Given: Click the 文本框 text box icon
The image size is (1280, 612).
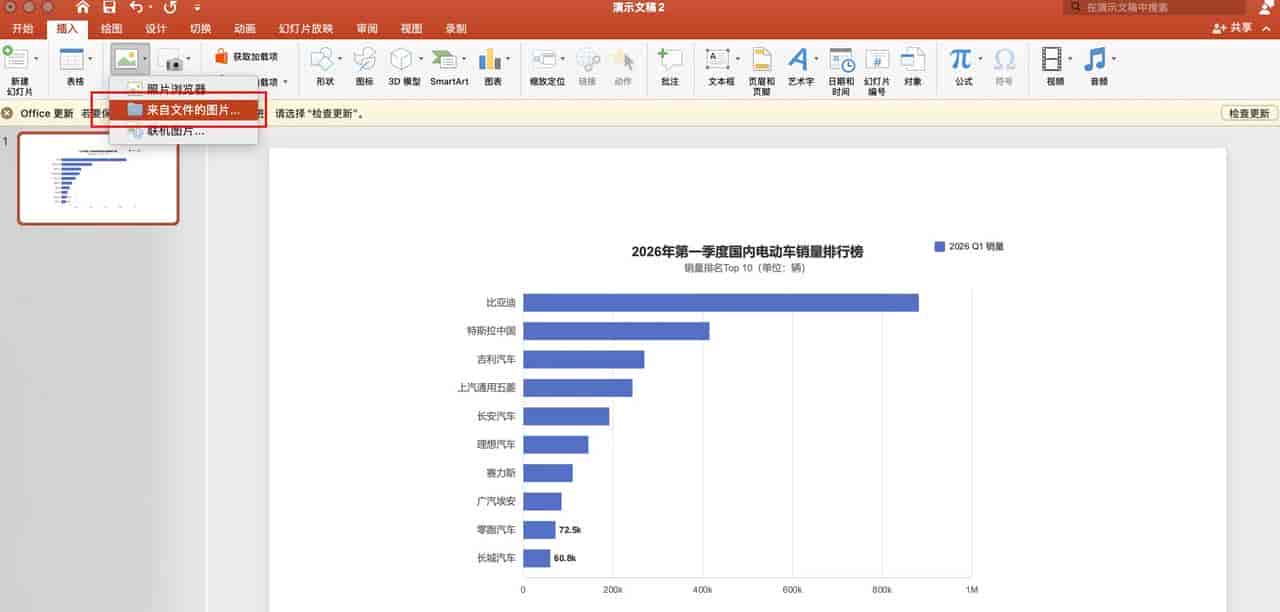Looking at the screenshot, I should (718, 59).
